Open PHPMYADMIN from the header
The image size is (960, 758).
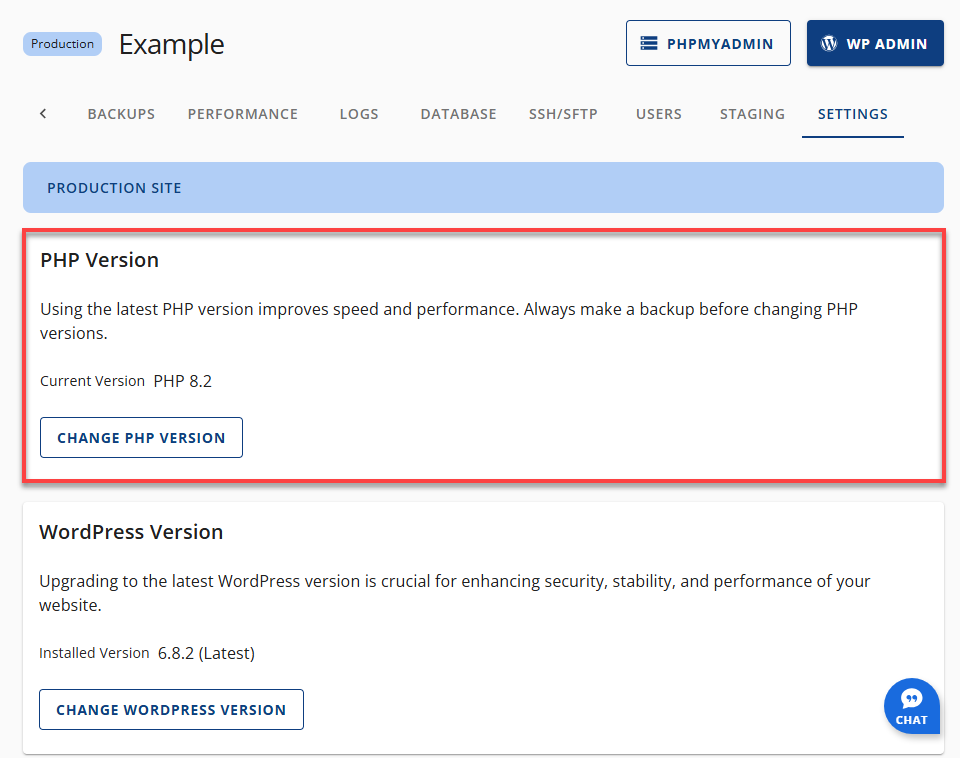708,42
